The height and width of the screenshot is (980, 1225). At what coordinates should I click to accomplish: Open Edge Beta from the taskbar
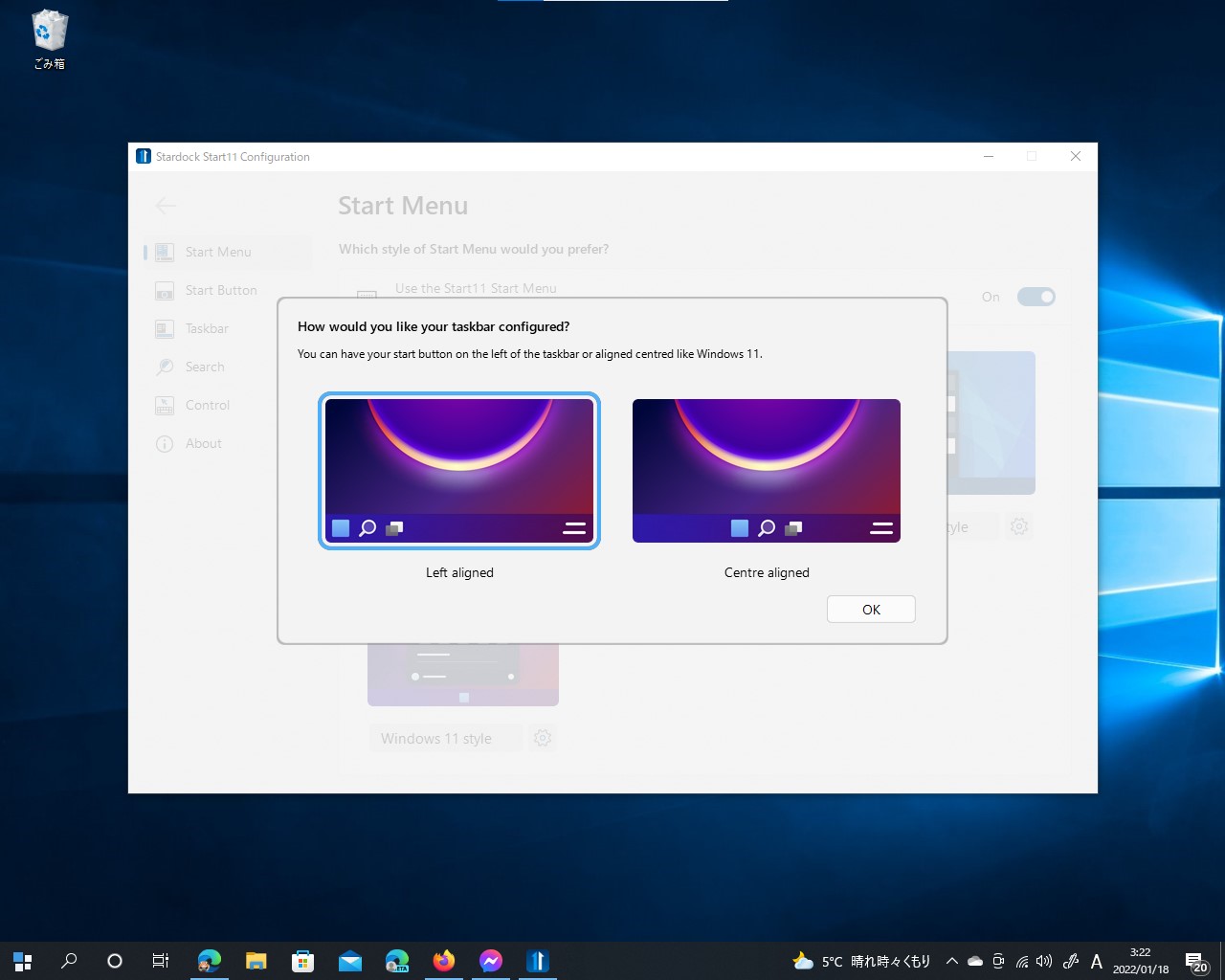coord(396,961)
